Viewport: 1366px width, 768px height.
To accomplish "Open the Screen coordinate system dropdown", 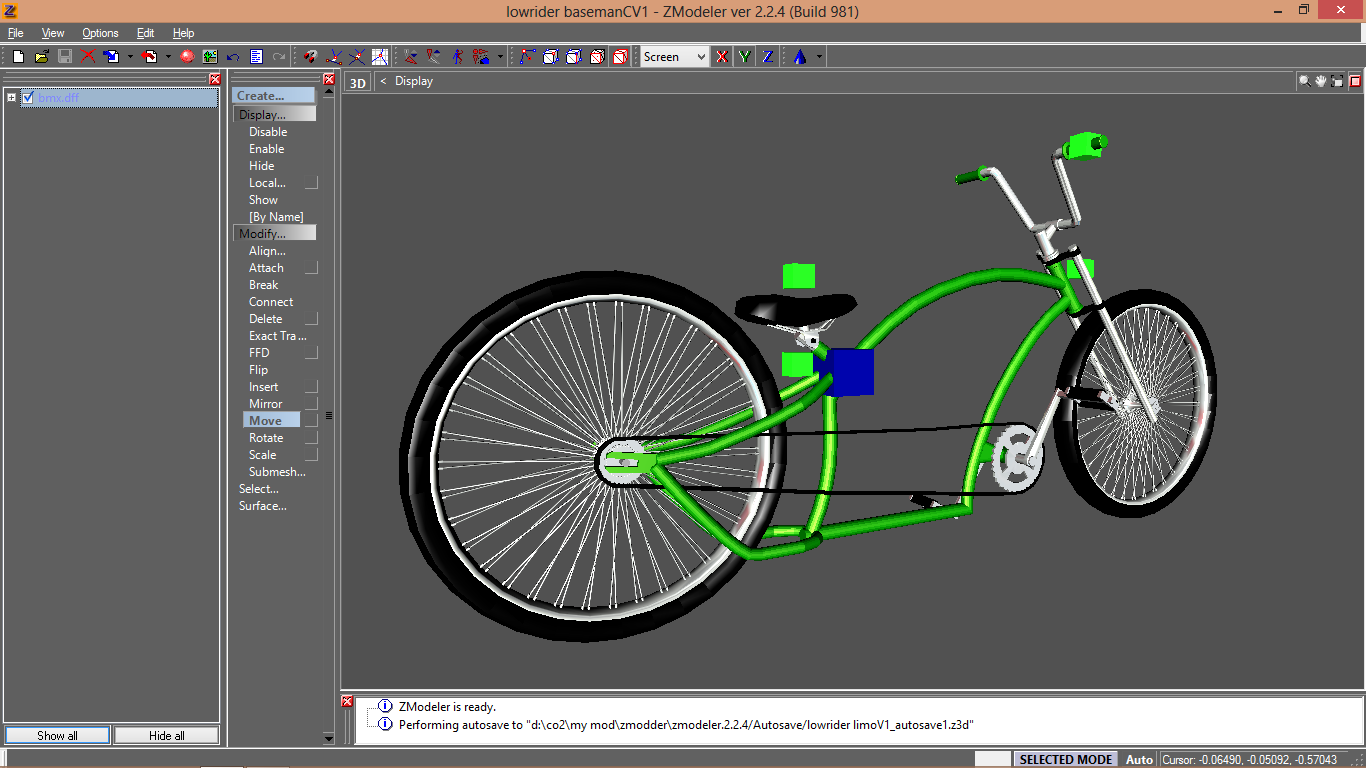I will point(675,57).
